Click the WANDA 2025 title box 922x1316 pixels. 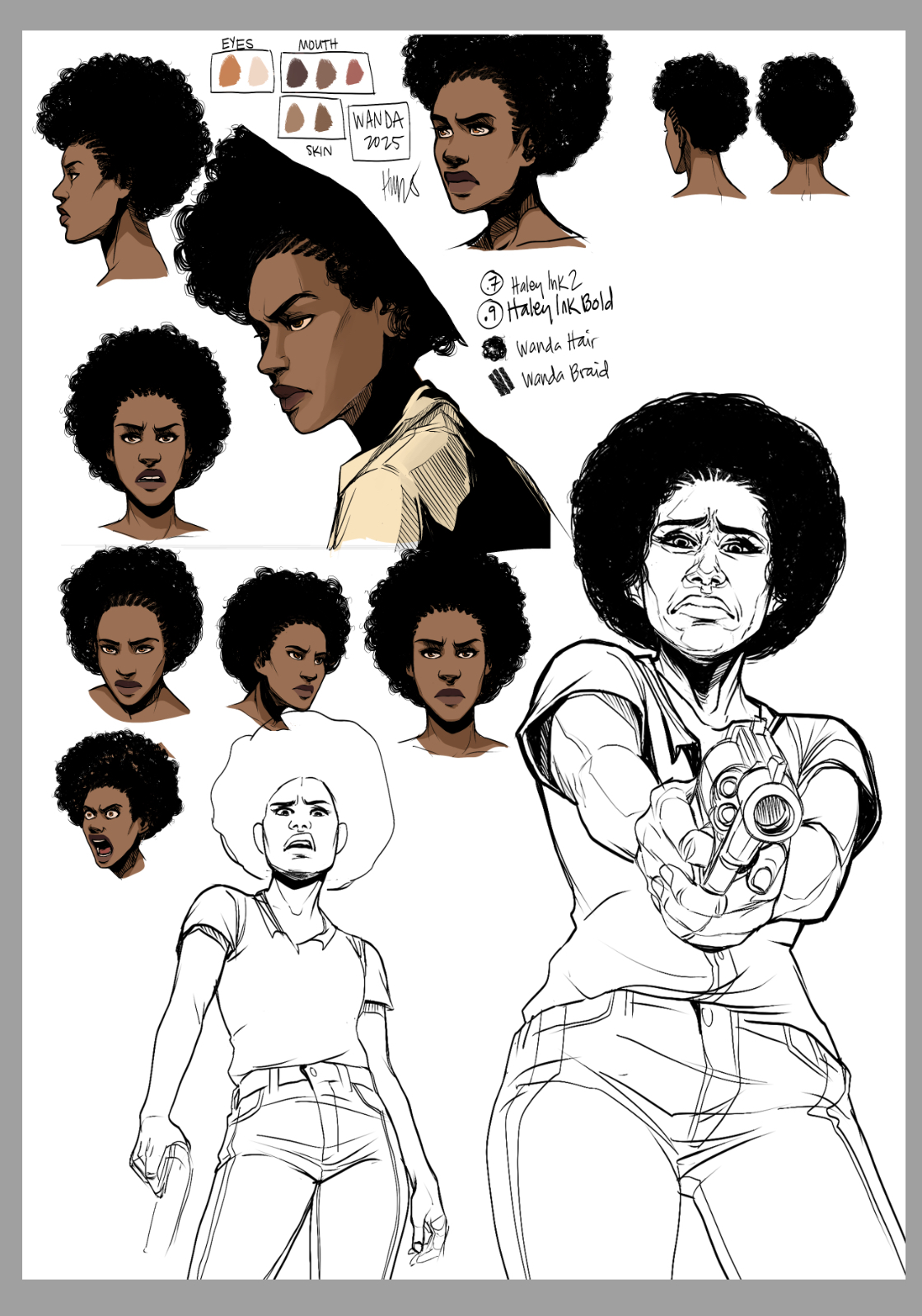click(x=378, y=131)
